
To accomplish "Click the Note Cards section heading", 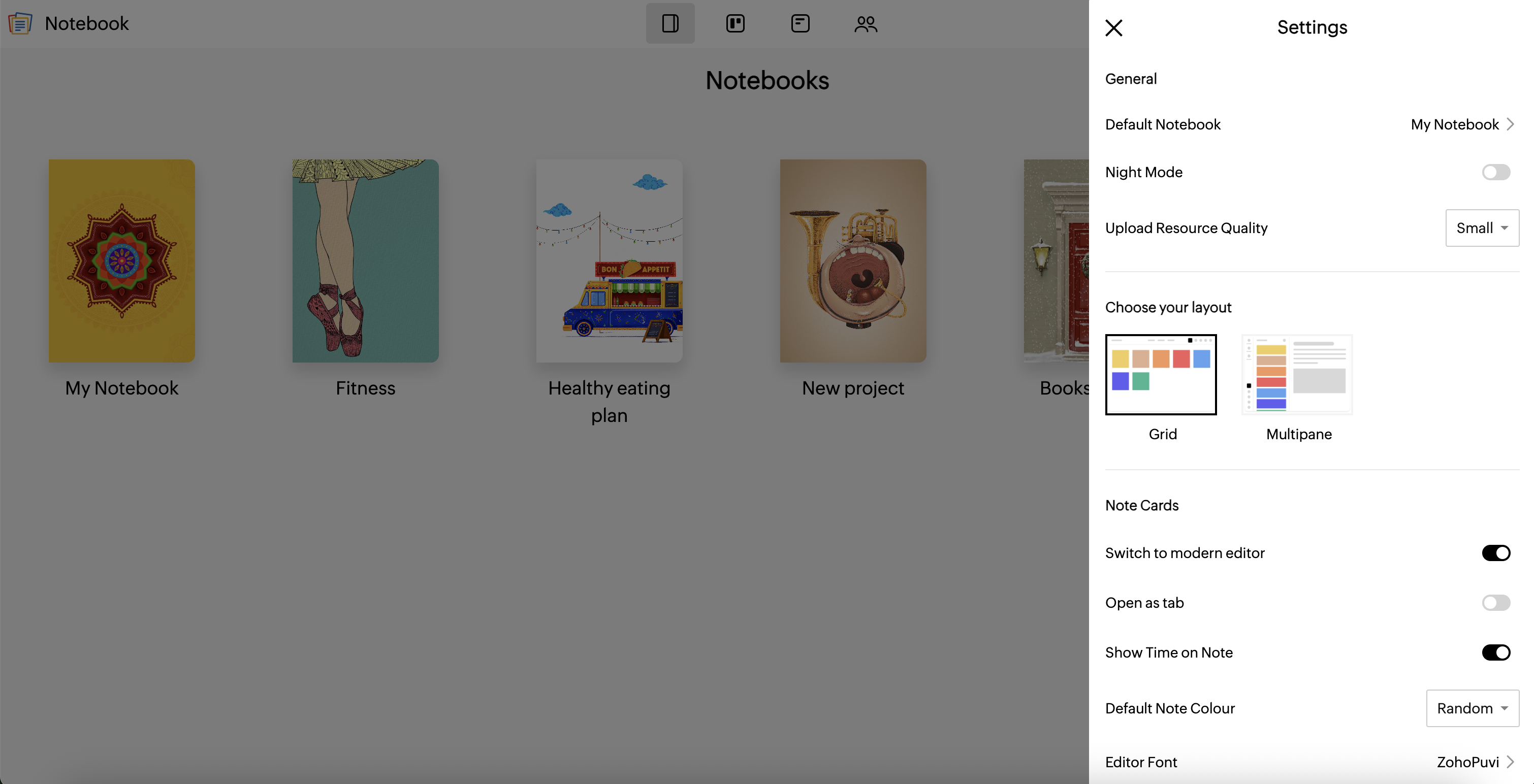I will (x=1141, y=505).
